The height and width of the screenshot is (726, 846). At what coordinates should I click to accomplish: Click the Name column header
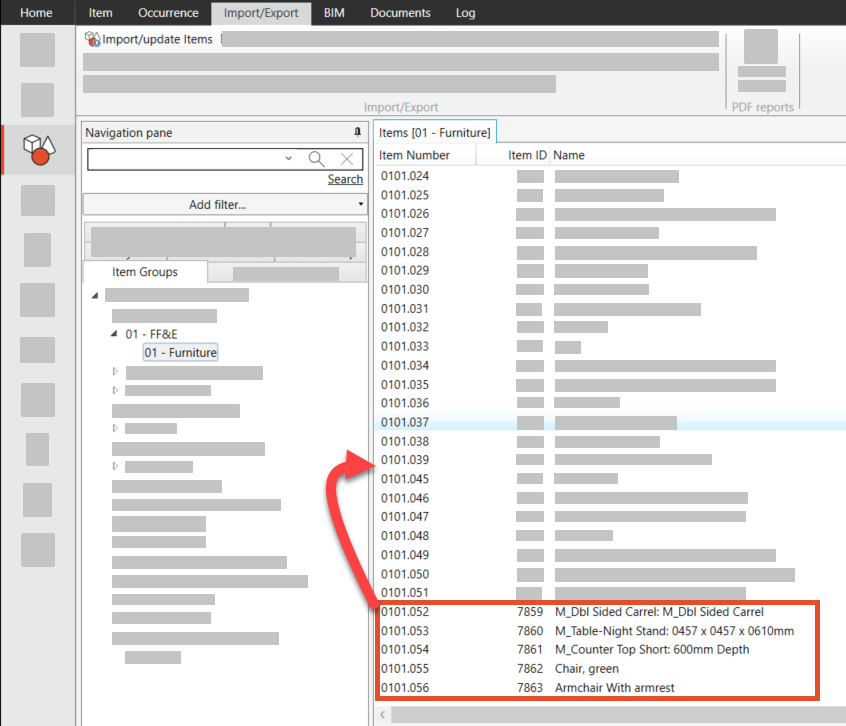pos(569,155)
